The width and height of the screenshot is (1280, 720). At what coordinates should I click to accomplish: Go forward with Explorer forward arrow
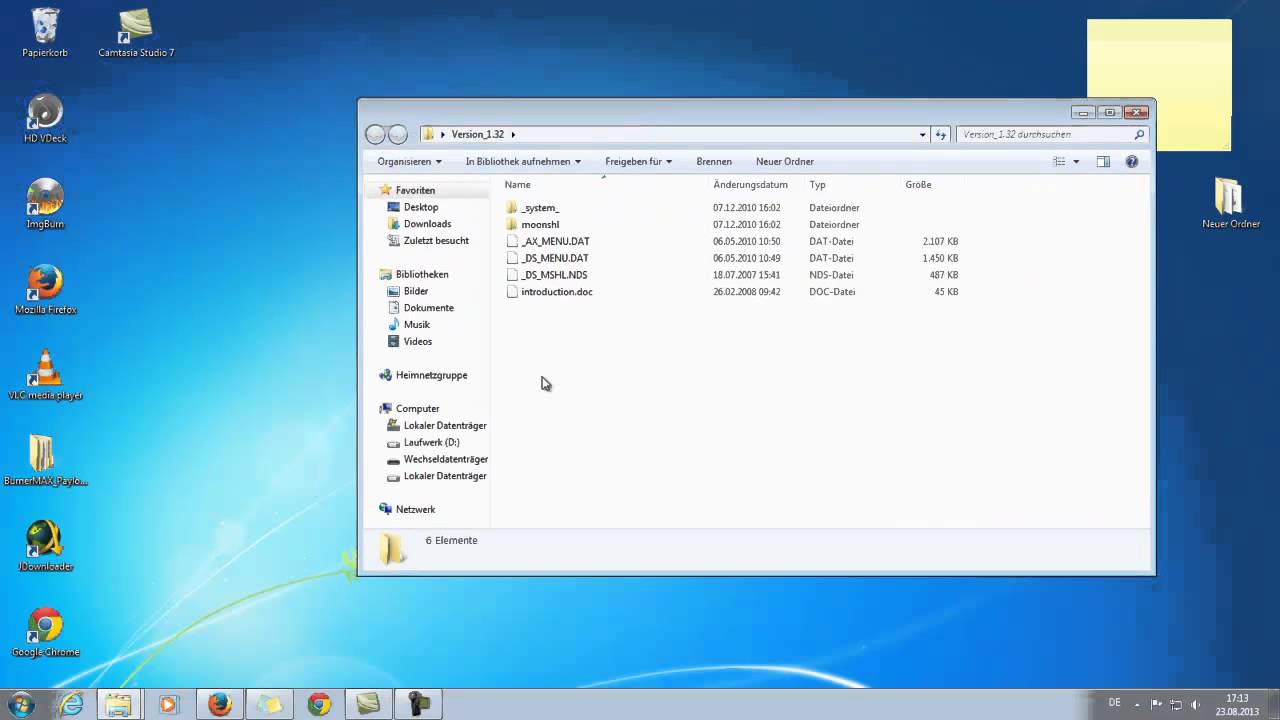397,134
